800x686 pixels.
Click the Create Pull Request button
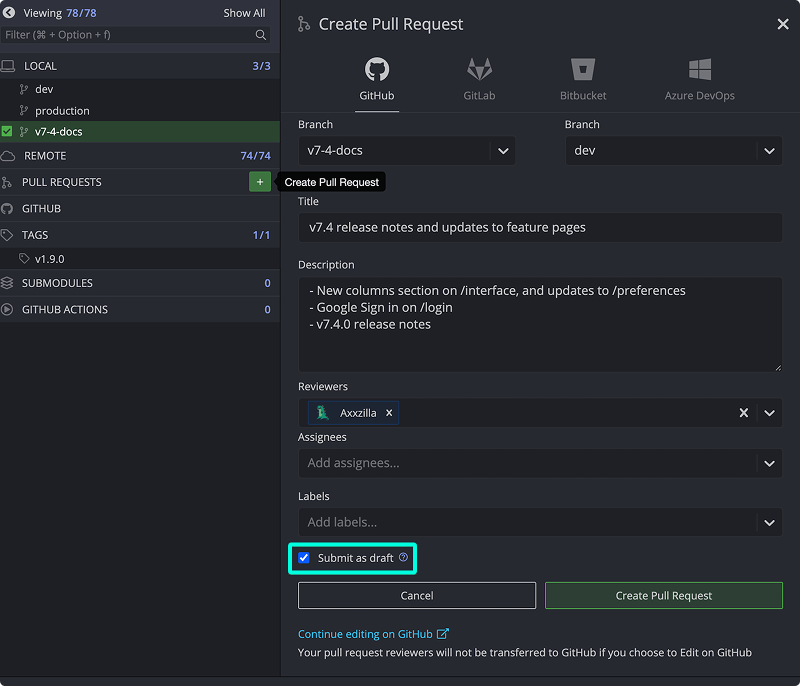663,595
